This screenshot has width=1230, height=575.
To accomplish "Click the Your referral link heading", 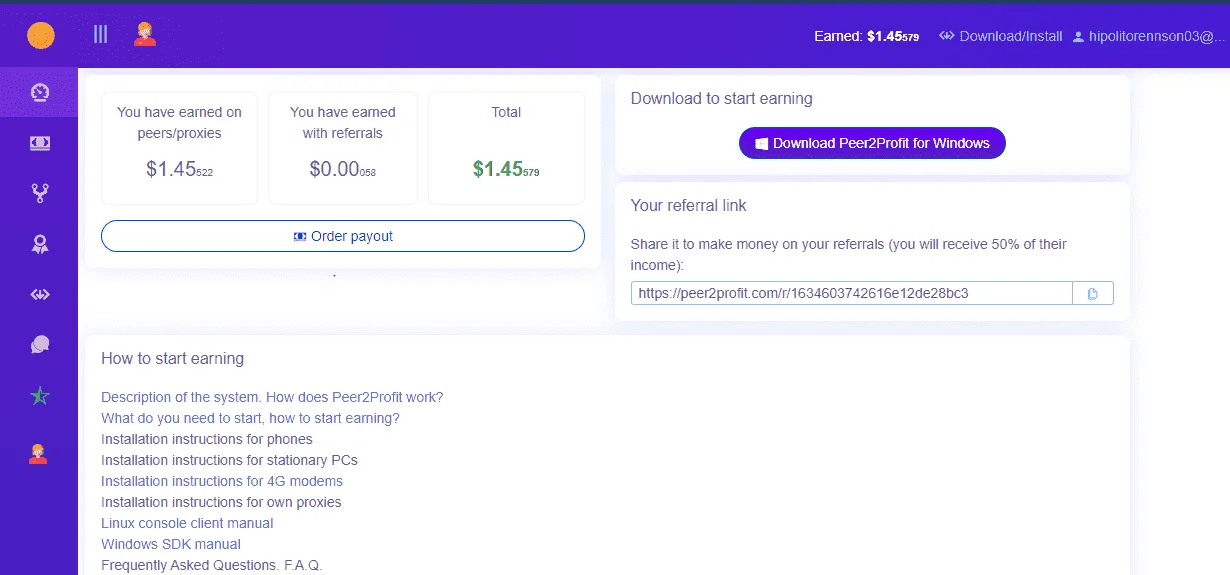I will click(689, 205).
